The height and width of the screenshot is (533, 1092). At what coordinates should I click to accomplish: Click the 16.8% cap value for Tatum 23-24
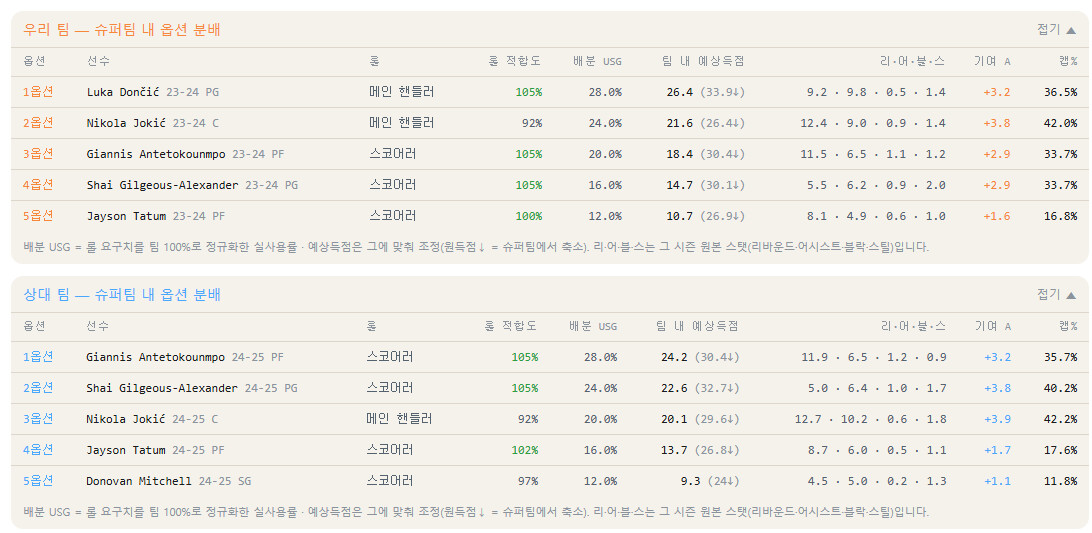[x=1061, y=216]
